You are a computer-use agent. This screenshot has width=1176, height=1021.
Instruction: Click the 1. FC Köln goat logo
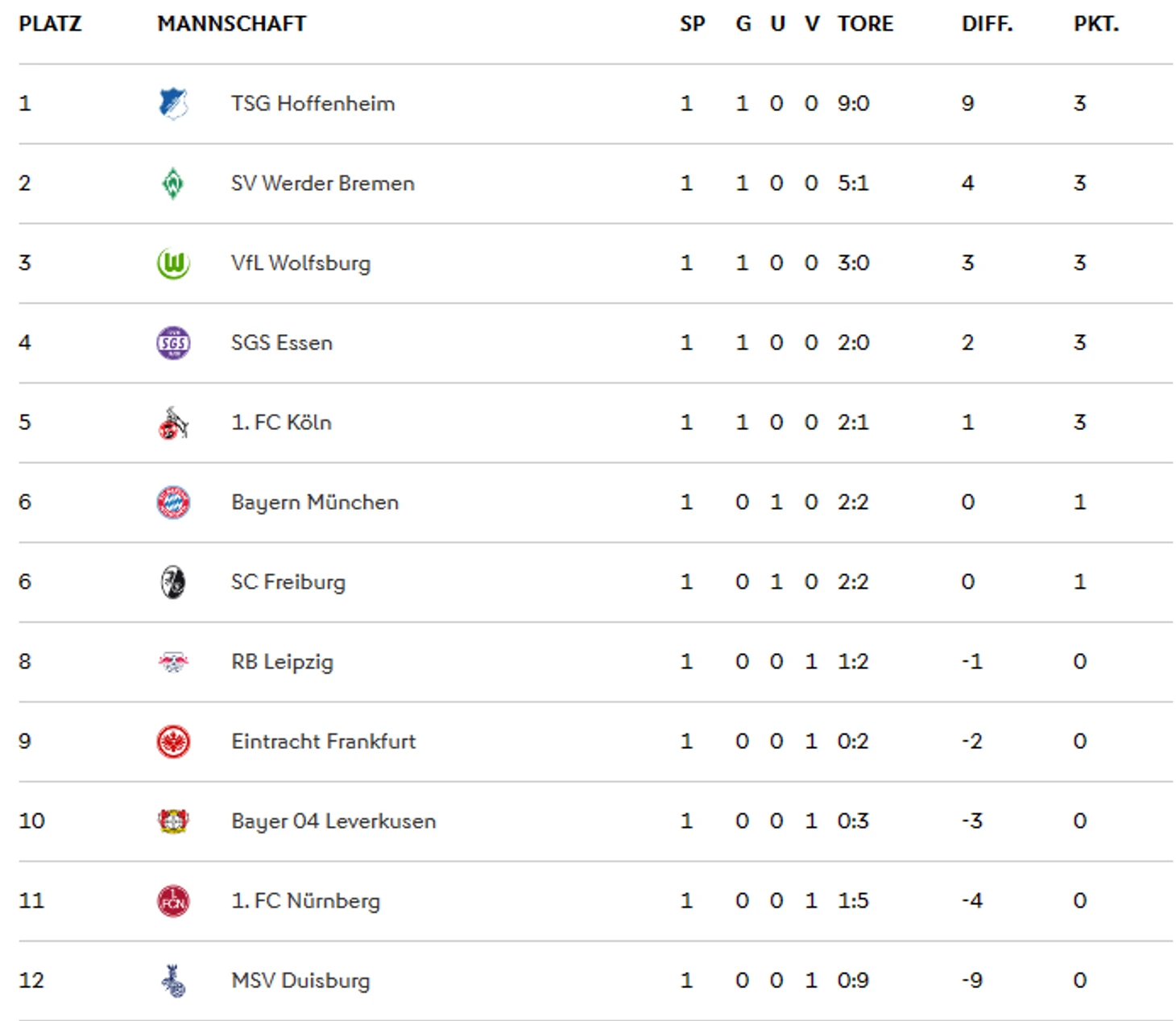pos(173,423)
